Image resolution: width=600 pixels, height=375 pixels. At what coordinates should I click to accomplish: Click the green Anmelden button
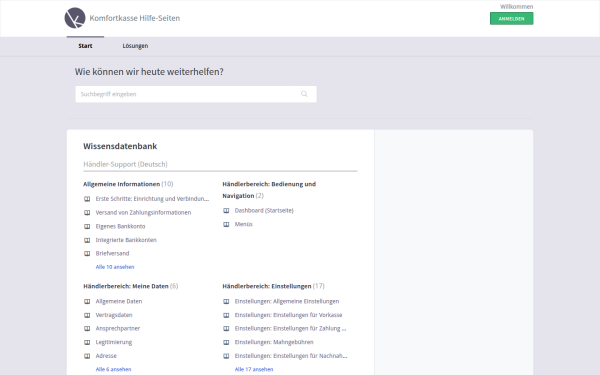(511, 18)
